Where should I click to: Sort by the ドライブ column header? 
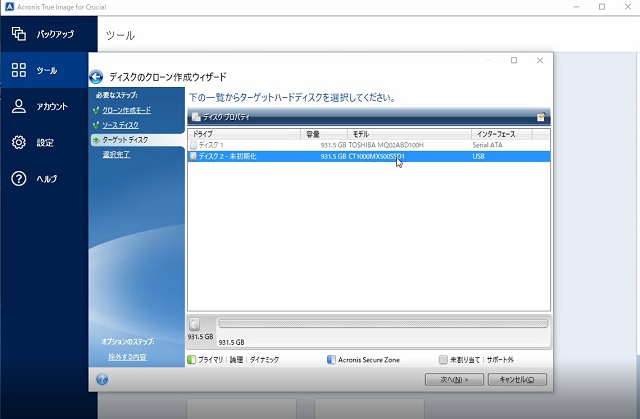(x=244, y=134)
